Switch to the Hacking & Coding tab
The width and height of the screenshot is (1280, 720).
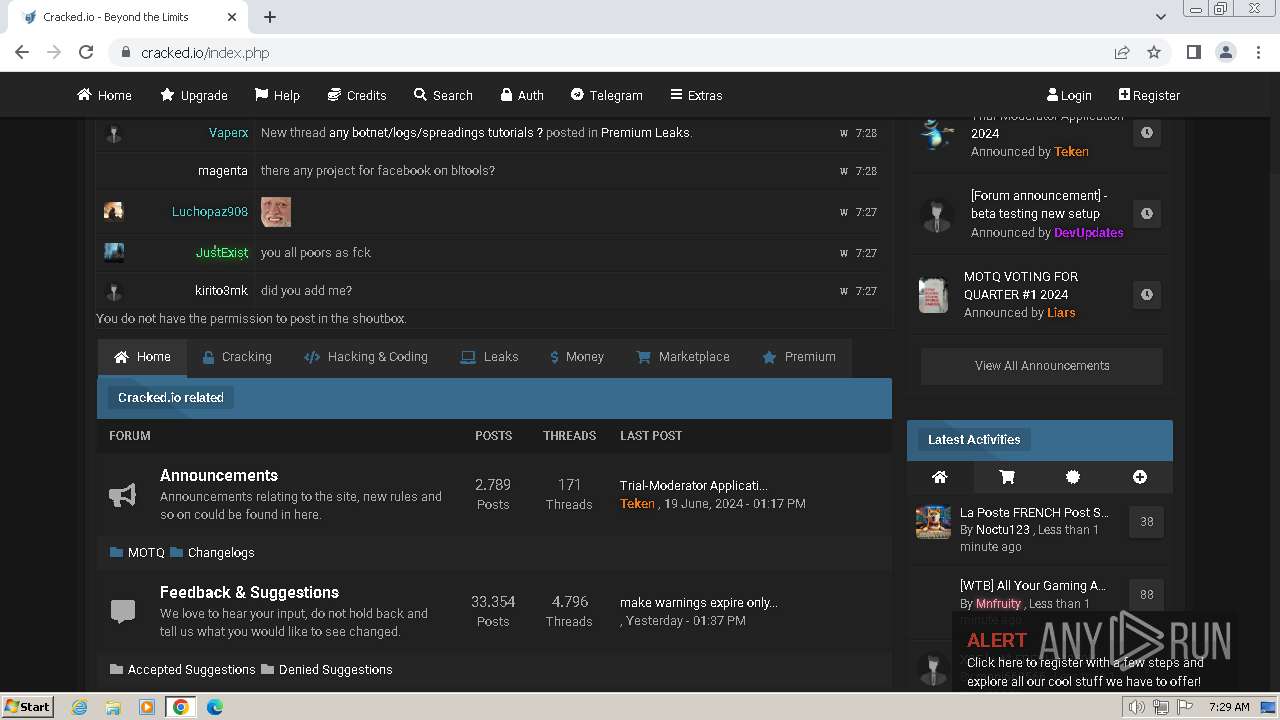click(x=365, y=357)
